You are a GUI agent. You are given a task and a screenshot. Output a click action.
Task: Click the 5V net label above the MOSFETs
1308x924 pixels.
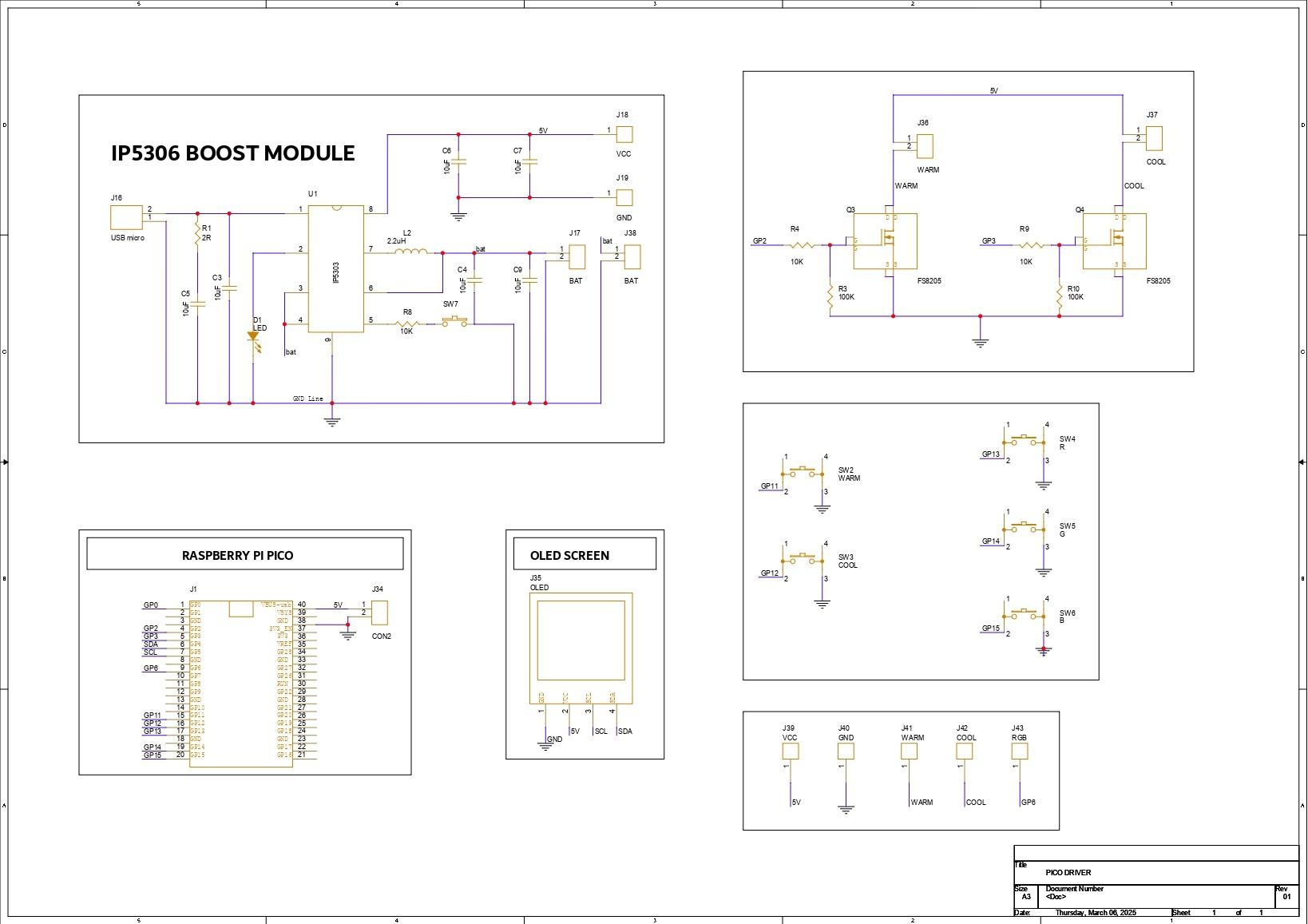(x=993, y=91)
